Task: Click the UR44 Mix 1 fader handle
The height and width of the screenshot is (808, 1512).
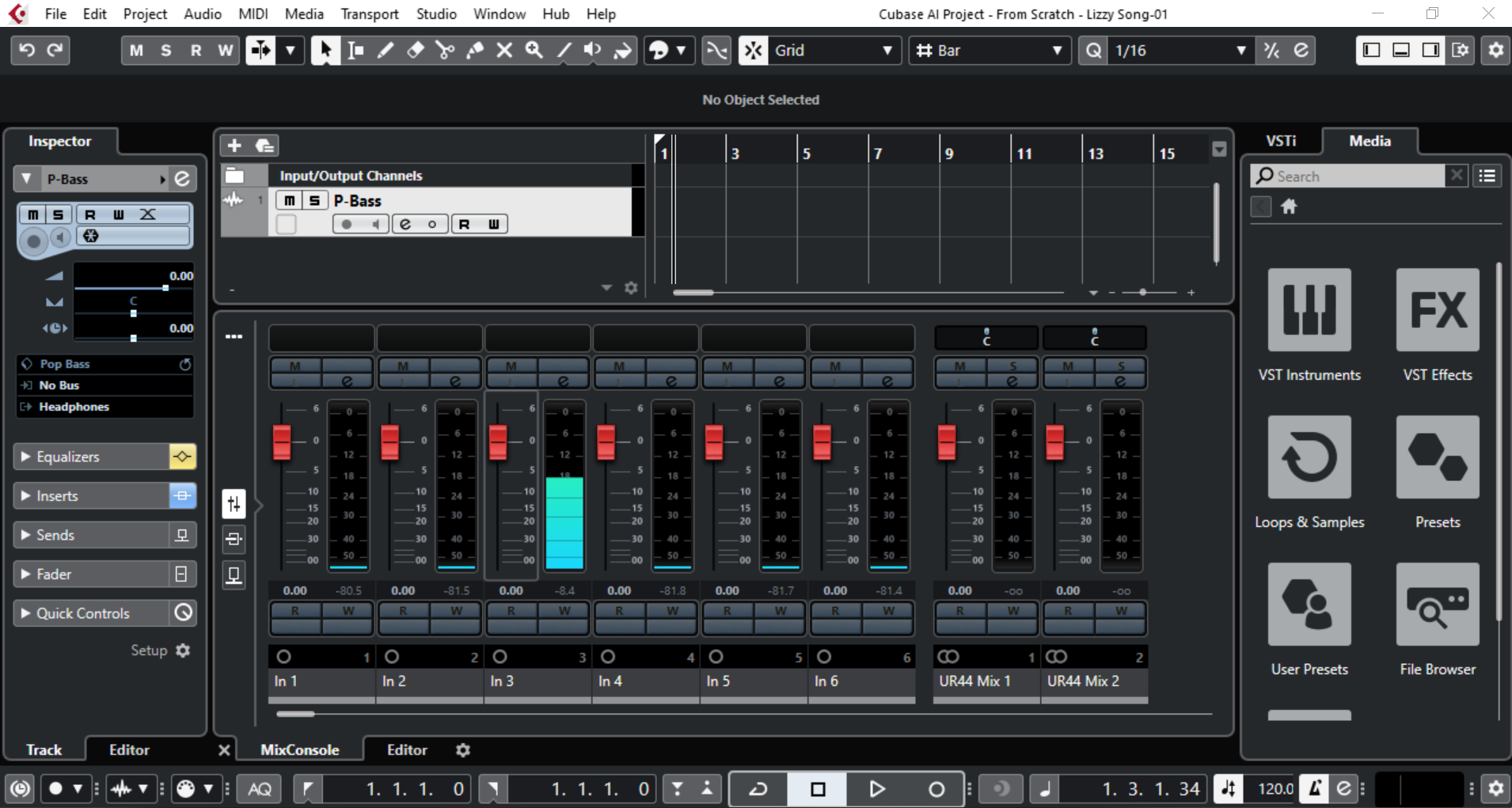Action: [x=947, y=442]
